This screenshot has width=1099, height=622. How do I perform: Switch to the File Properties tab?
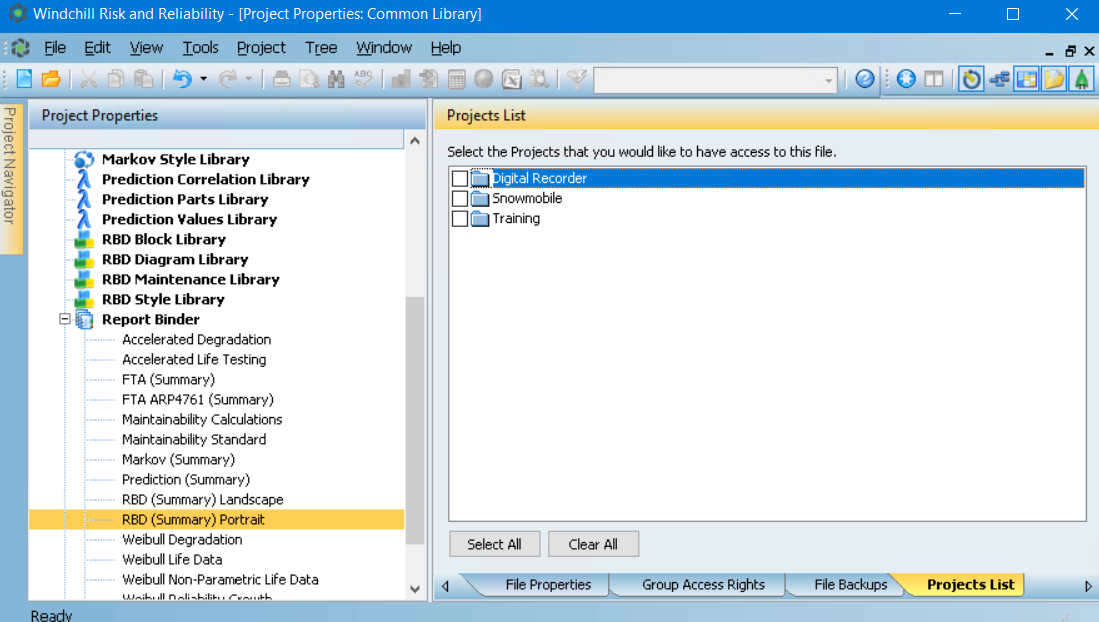548,585
